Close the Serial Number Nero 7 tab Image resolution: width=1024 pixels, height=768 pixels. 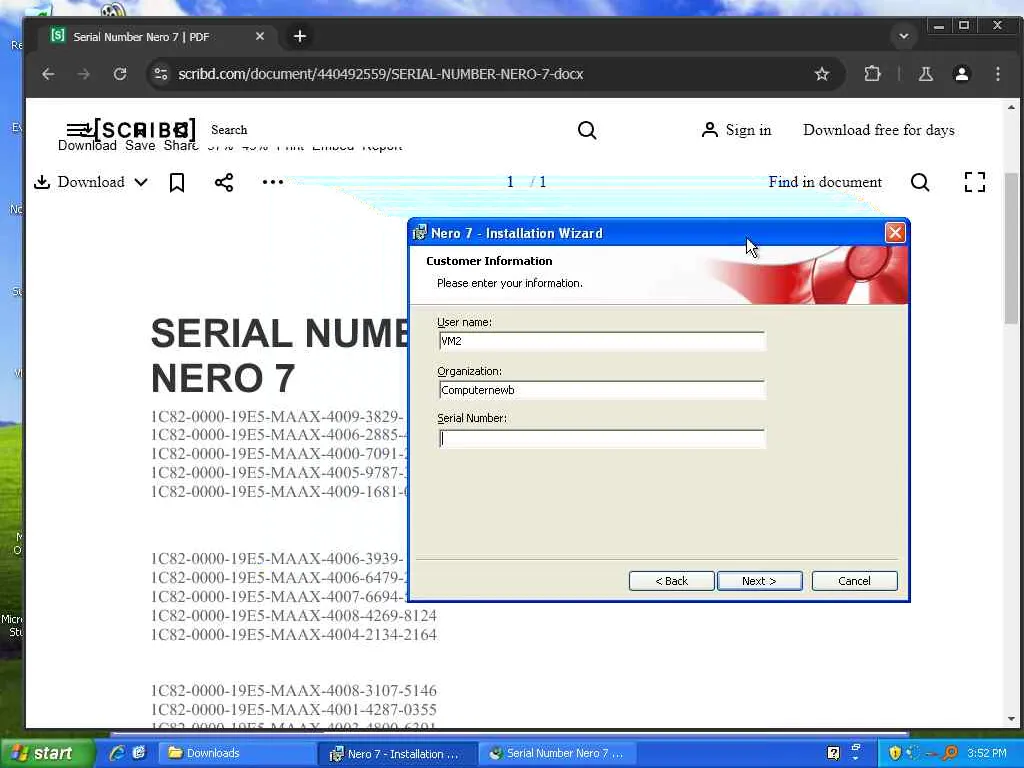(260, 37)
